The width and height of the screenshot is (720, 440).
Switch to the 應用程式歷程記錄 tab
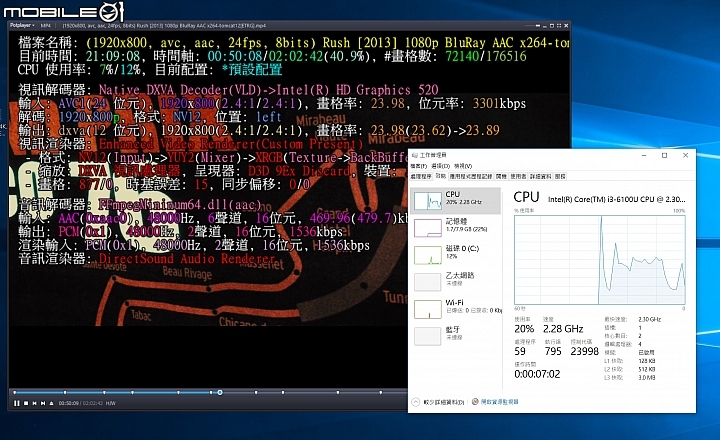pos(471,176)
